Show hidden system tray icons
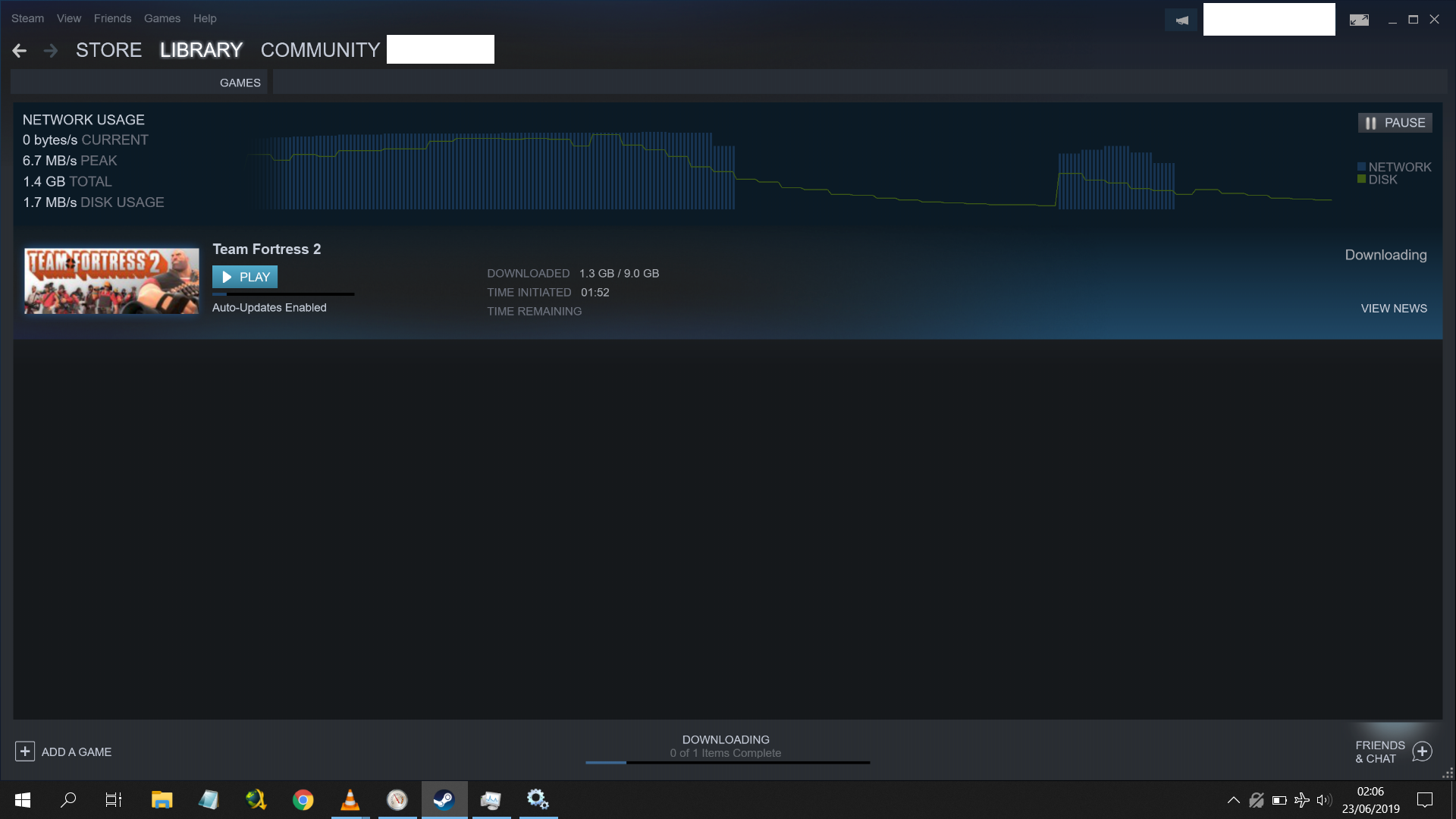Viewport: 1456px width, 819px height. tap(1234, 800)
